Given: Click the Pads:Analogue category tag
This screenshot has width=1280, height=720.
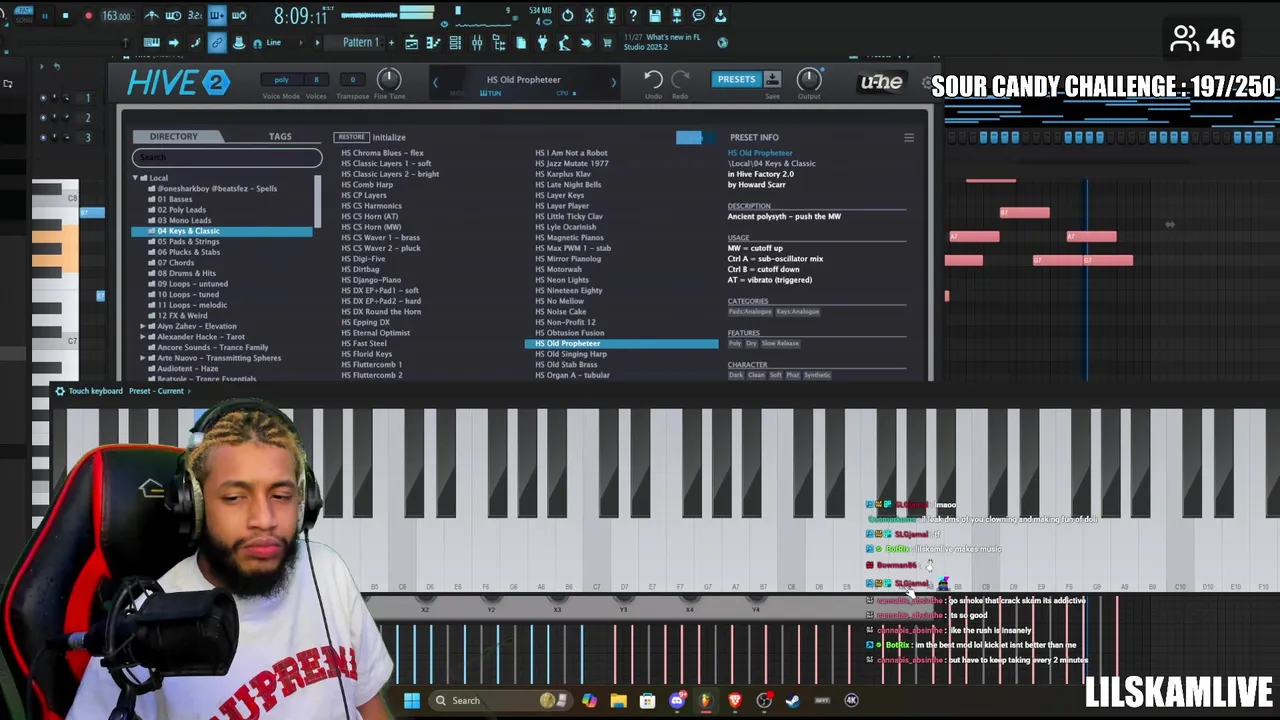Looking at the screenshot, I should click(x=750, y=312).
